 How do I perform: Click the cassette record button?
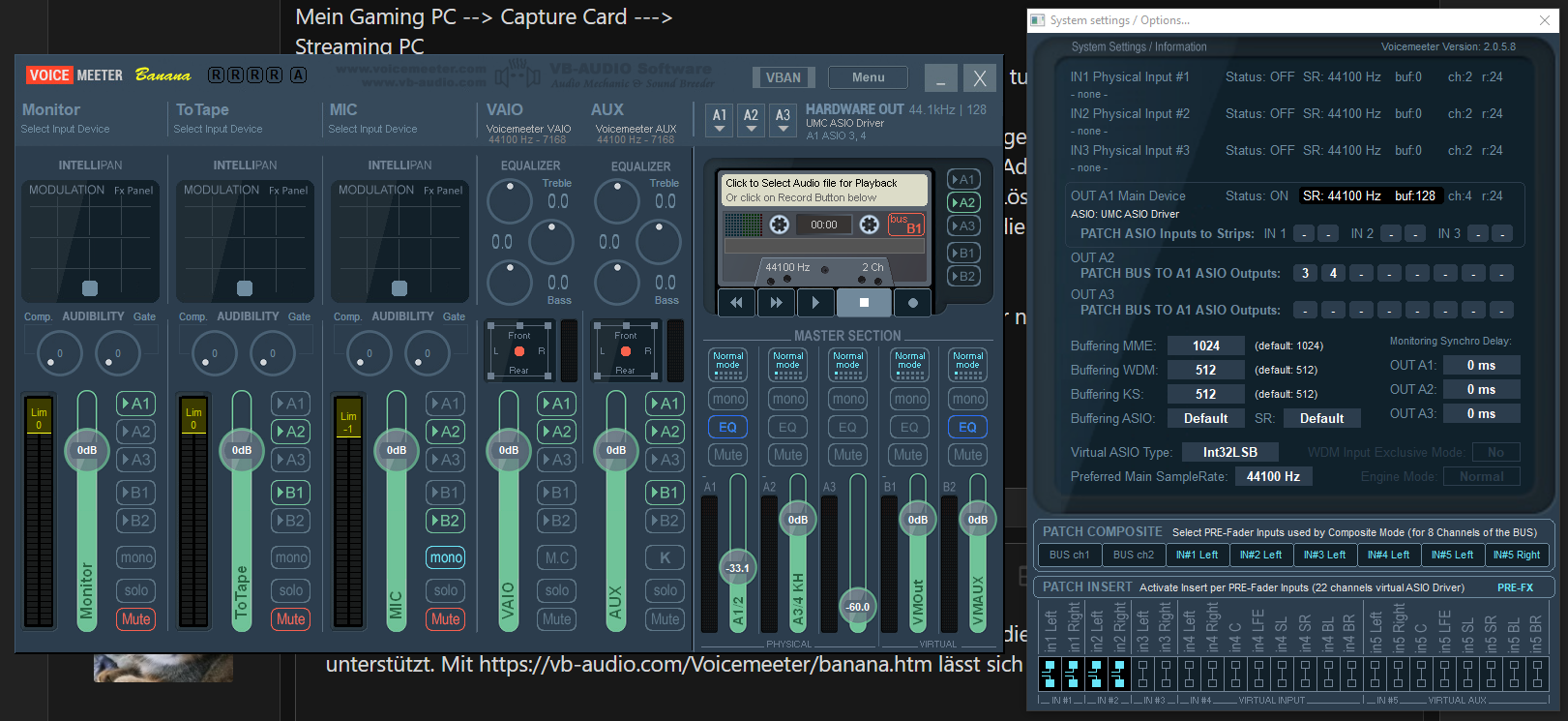point(912,302)
